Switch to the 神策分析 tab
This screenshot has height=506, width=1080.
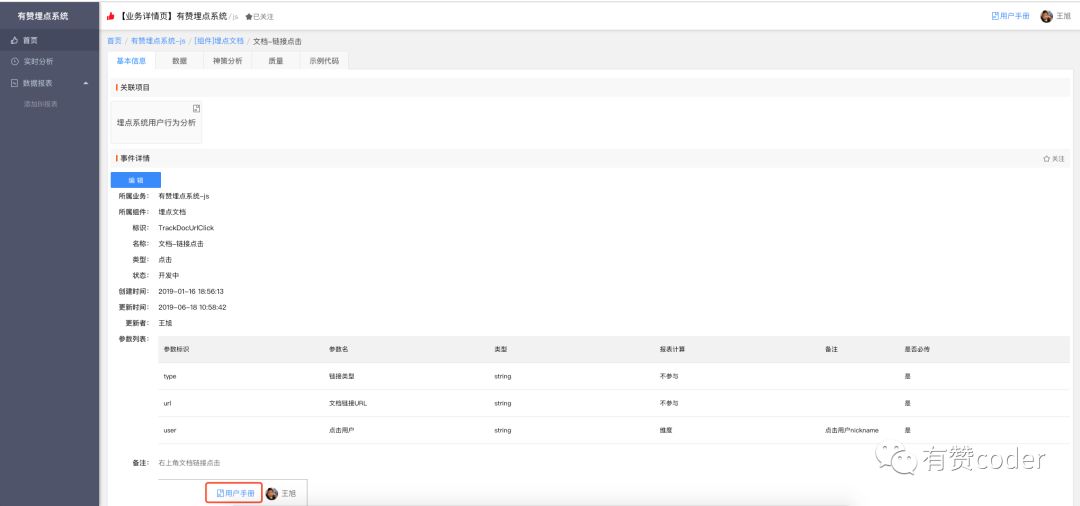(x=227, y=61)
